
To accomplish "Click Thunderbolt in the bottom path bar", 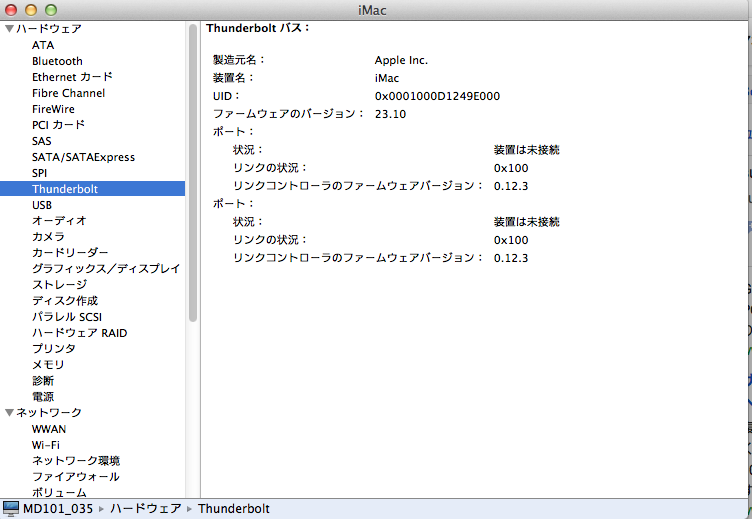I will coord(234,509).
